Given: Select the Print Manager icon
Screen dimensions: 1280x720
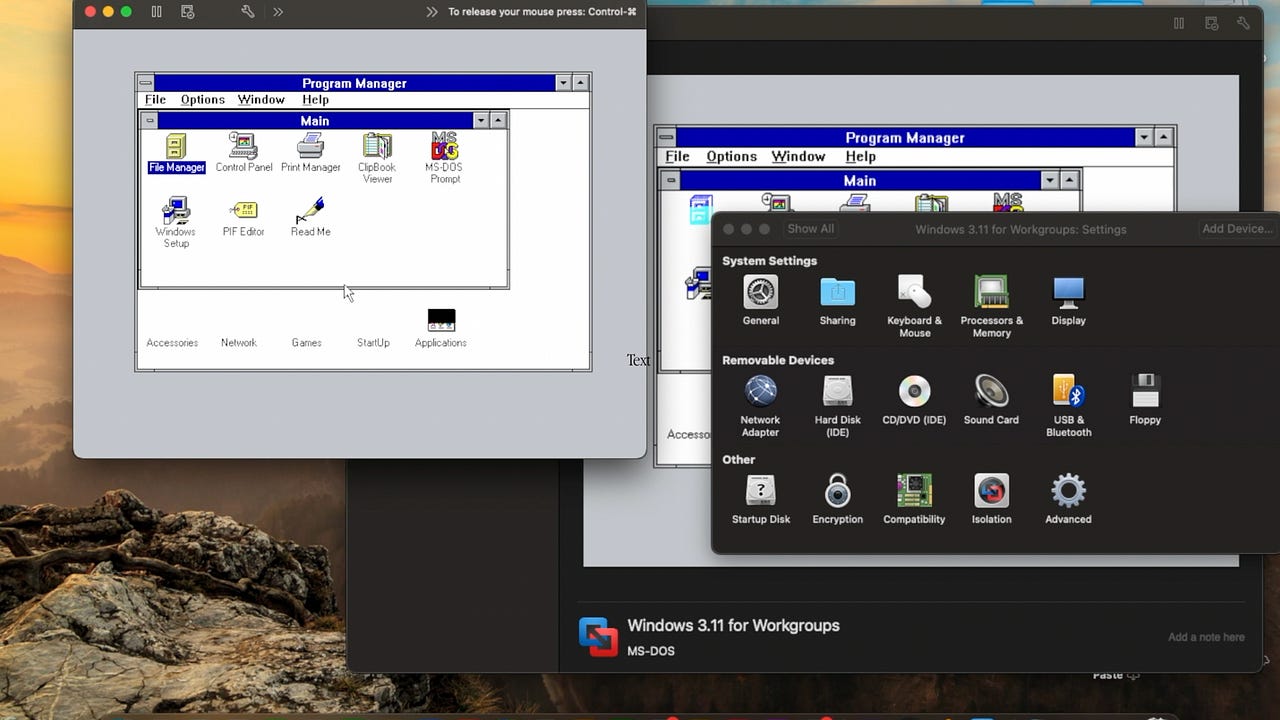Looking at the screenshot, I should pos(310,154).
